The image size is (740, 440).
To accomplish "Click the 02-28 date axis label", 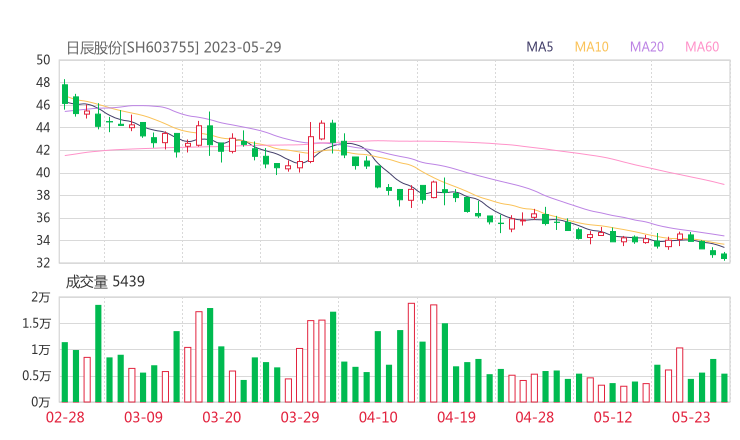I will coord(65,417).
